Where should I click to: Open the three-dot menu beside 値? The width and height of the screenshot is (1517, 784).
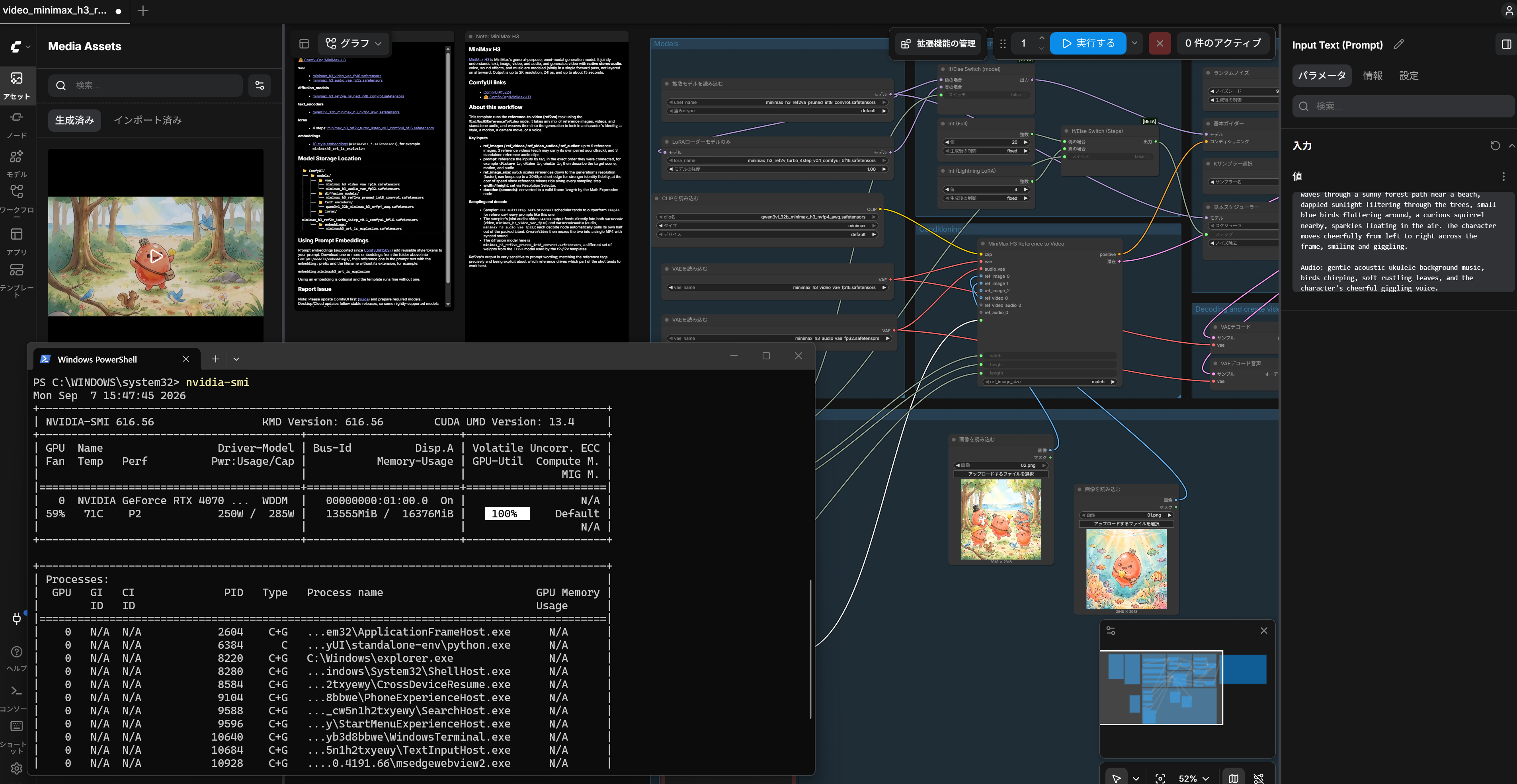tap(1503, 176)
